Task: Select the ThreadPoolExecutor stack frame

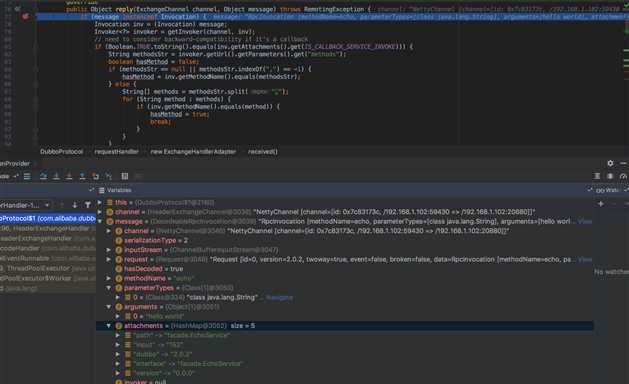Action: (x=48, y=268)
